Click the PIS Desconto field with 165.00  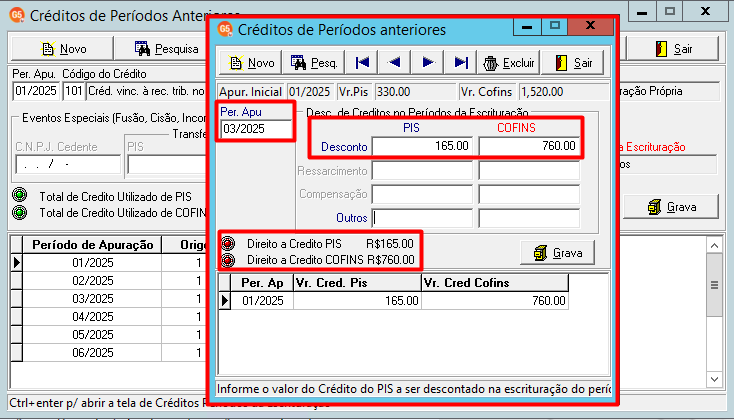(x=422, y=146)
